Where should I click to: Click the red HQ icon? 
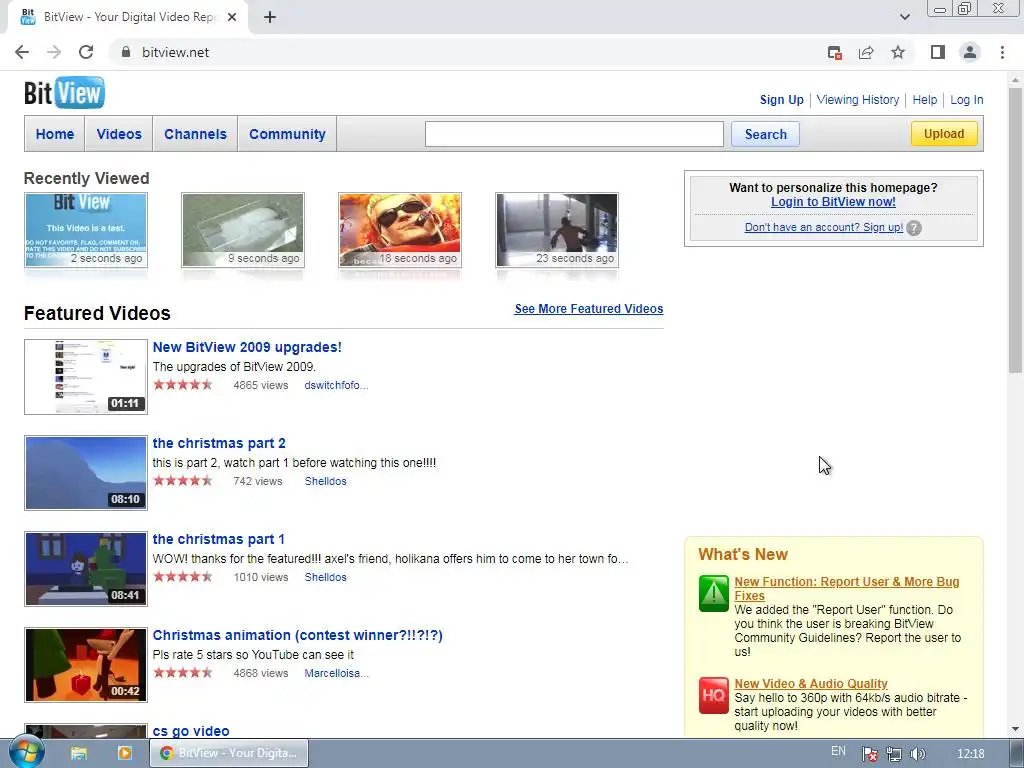[713, 696]
